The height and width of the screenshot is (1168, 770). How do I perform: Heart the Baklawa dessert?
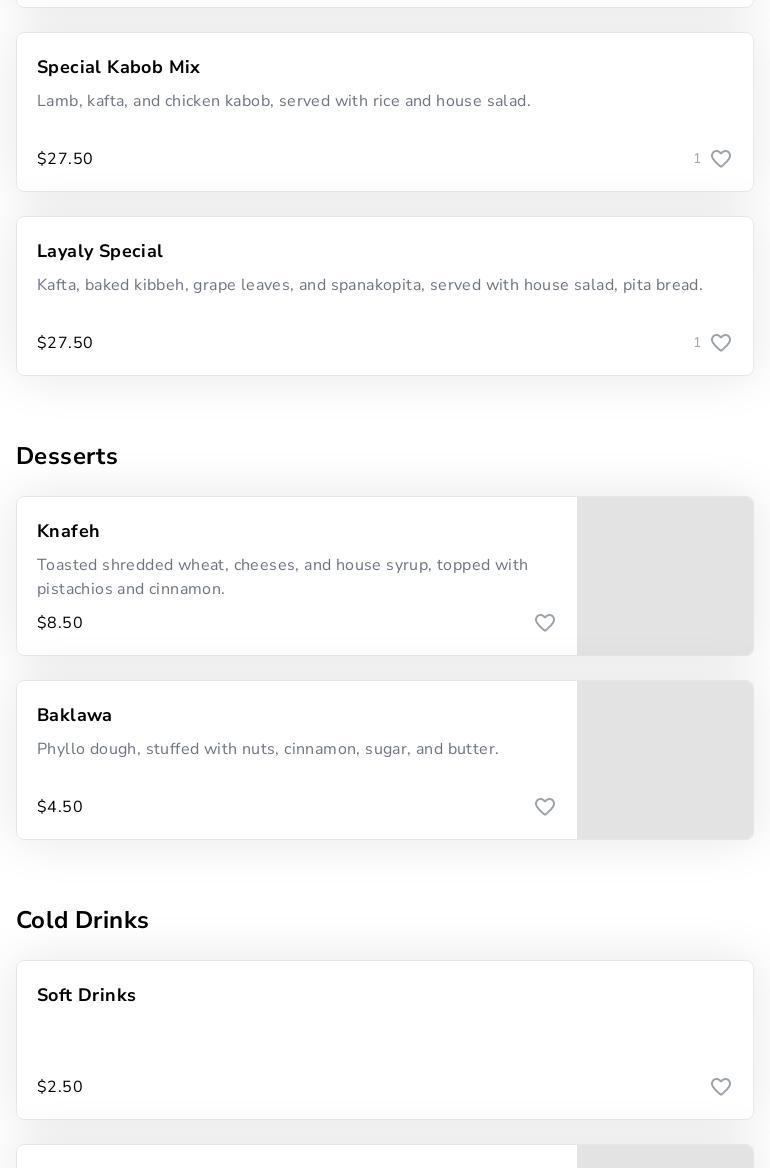(544, 807)
